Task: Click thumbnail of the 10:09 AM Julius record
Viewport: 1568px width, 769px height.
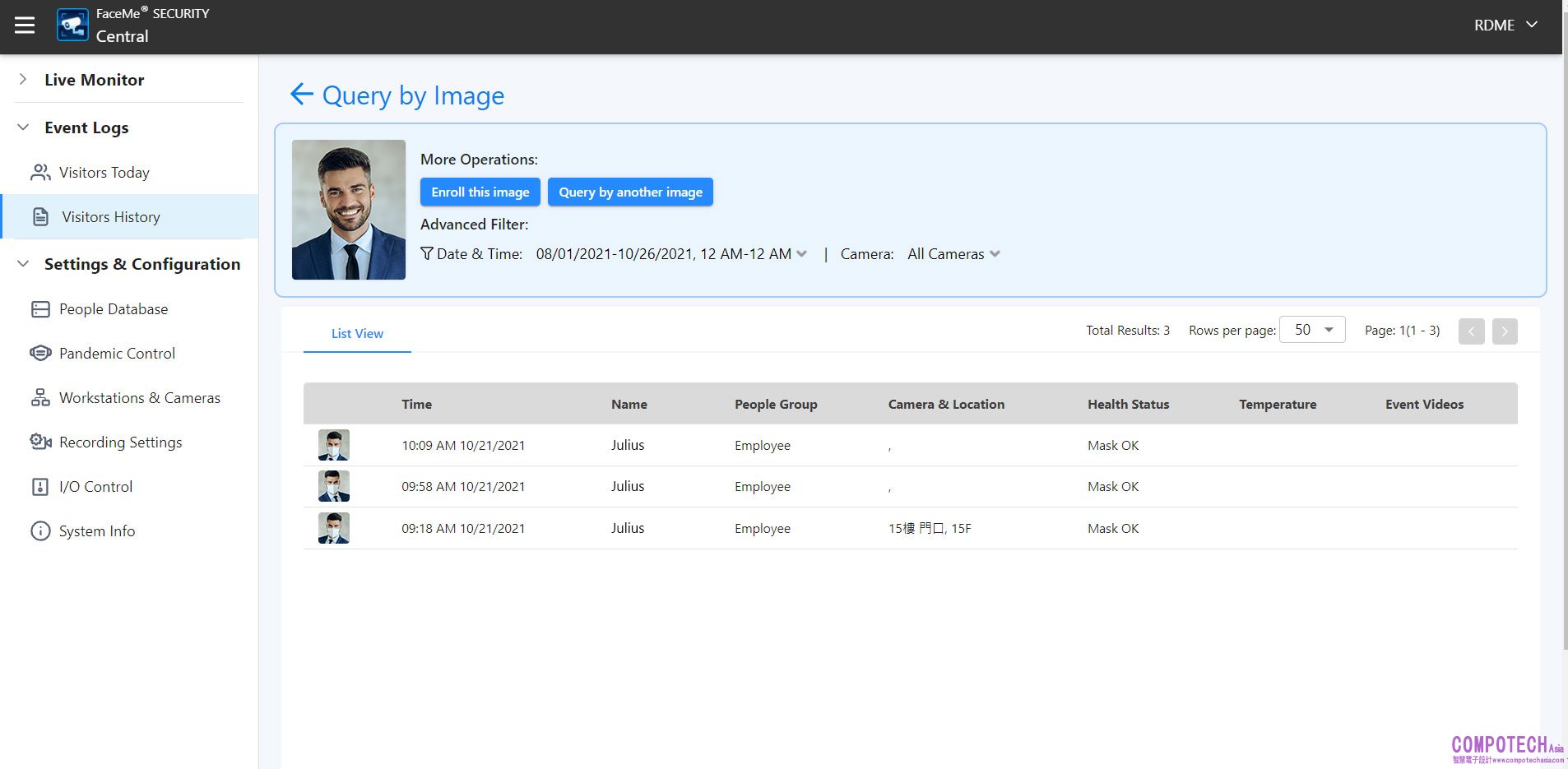Action: 334,446
